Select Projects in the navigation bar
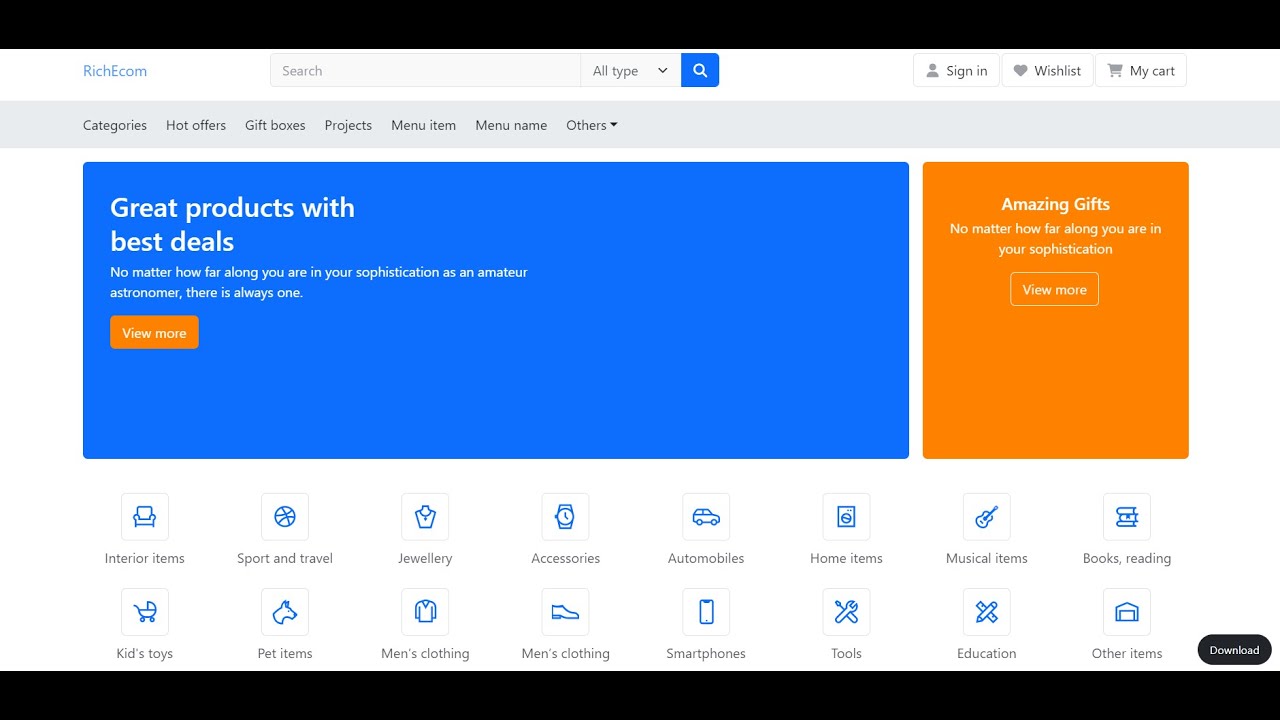The image size is (1280, 720). (348, 125)
